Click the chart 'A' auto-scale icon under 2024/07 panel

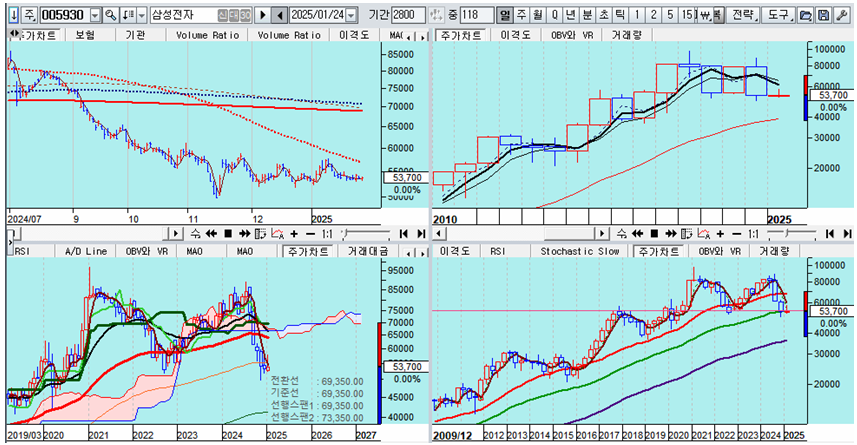[278, 234]
